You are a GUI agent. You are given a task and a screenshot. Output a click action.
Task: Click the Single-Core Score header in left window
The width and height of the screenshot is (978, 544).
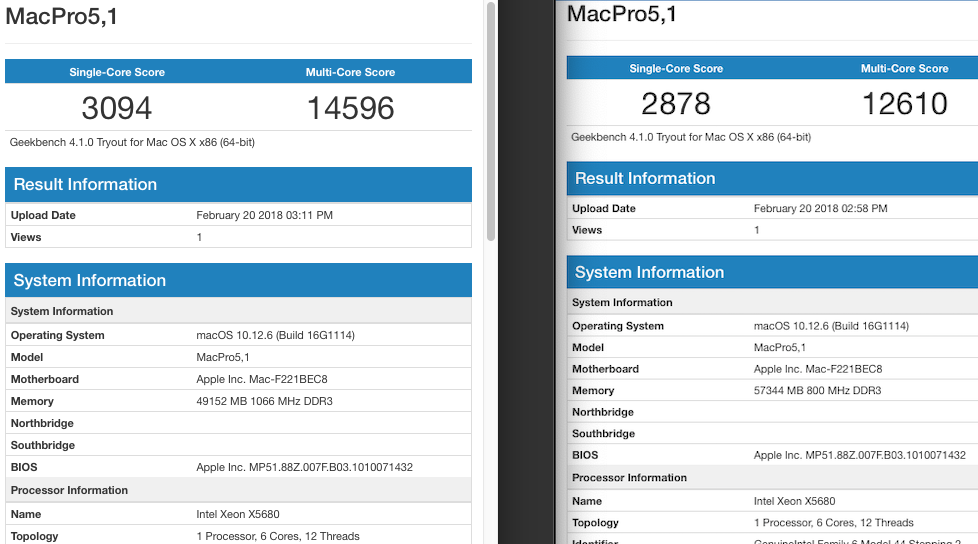pos(117,72)
